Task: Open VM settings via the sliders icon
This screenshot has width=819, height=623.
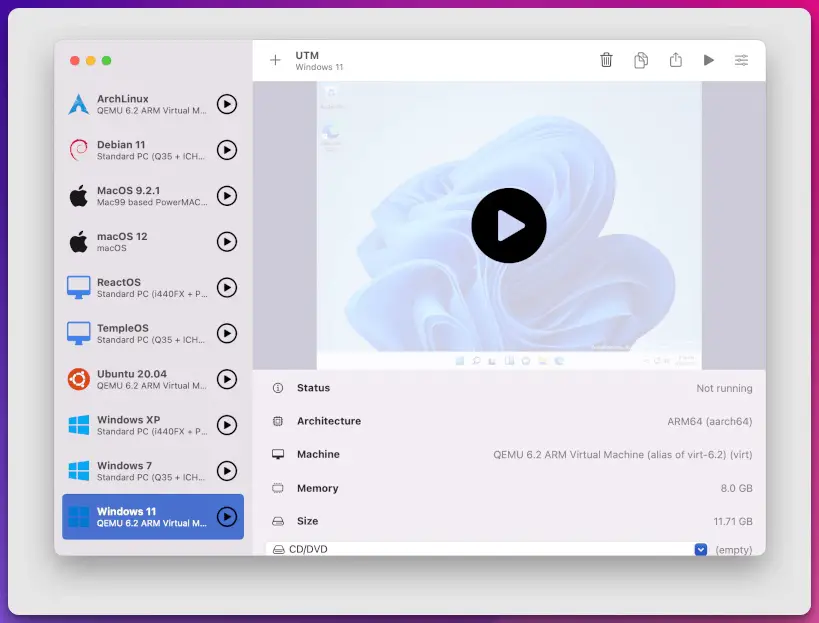Action: coord(741,60)
